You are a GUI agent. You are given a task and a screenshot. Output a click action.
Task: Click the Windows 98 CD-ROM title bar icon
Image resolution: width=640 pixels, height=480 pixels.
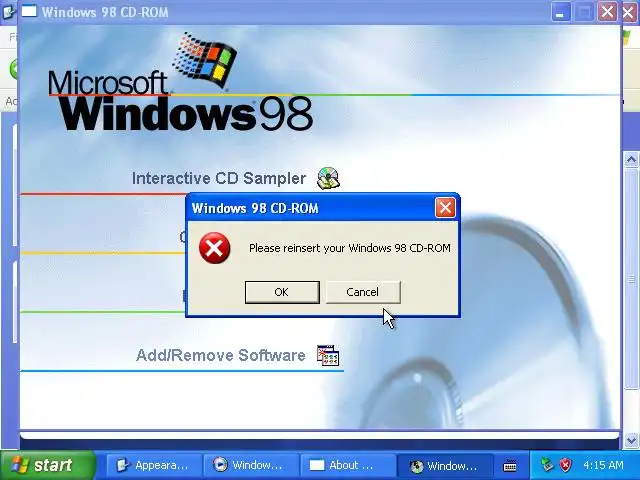(29, 11)
